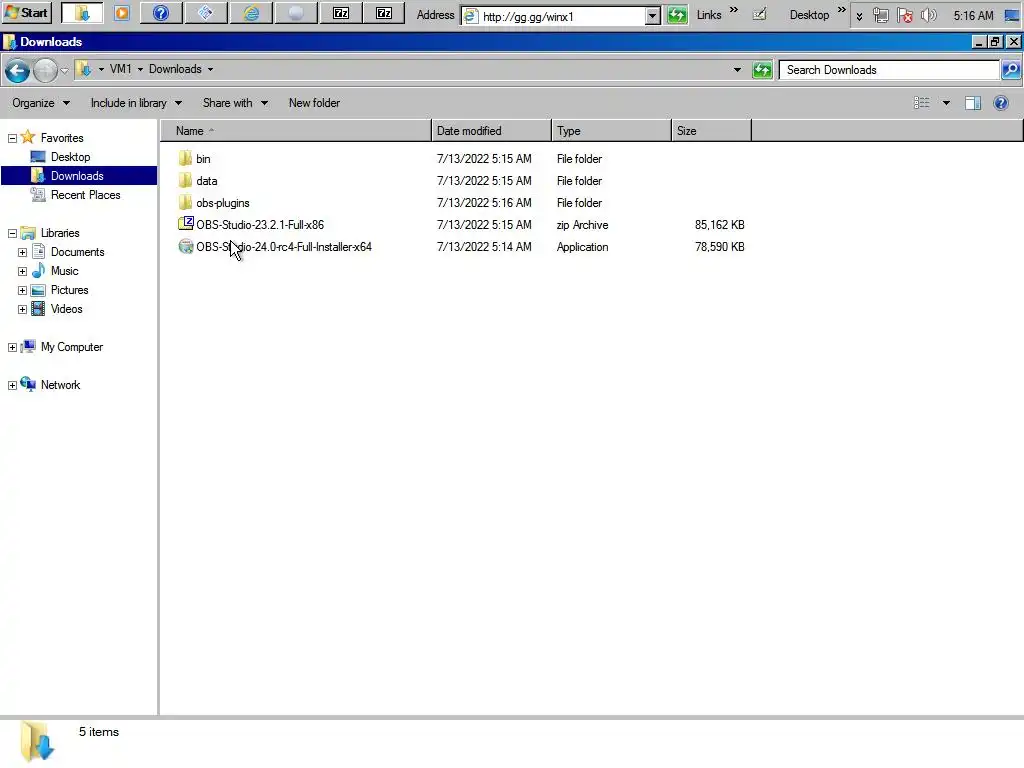Click VM1 in the address breadcrumb

point(120,69)
